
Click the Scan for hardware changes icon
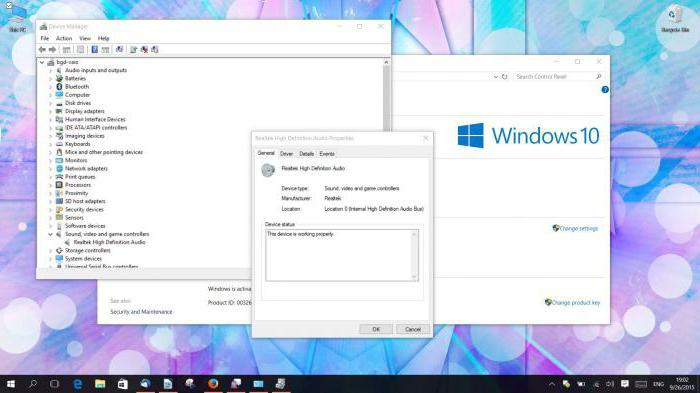point(119,50)
